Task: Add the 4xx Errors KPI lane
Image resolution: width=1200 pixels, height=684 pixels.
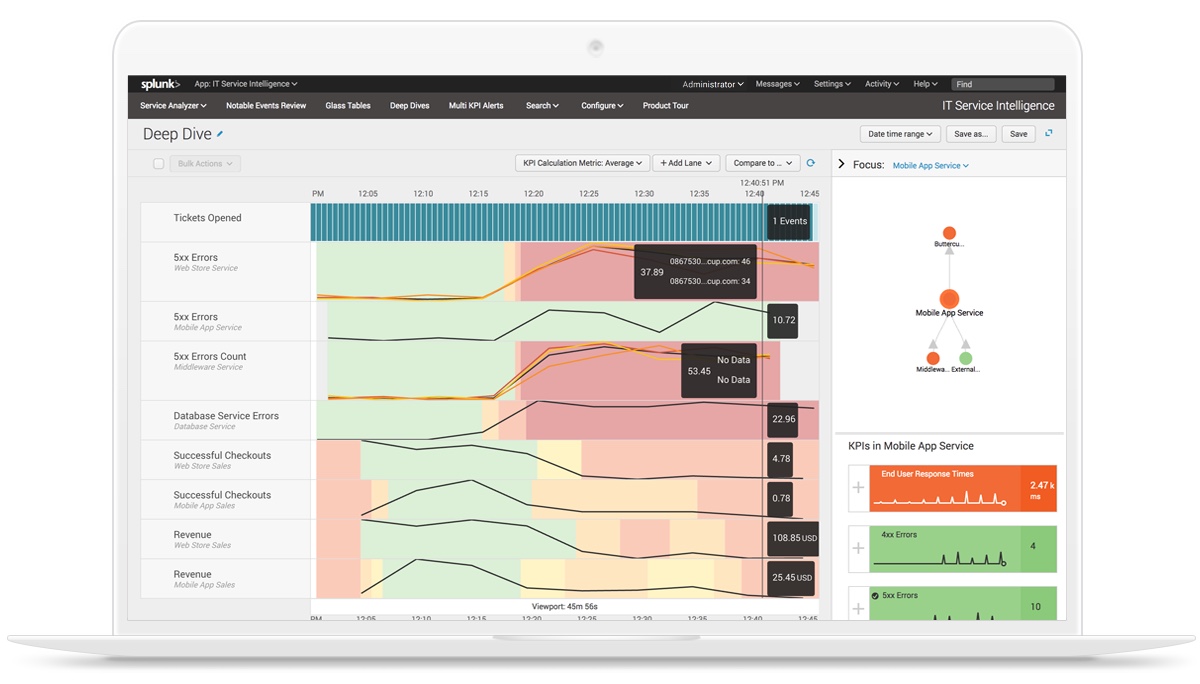Action: 857,548
